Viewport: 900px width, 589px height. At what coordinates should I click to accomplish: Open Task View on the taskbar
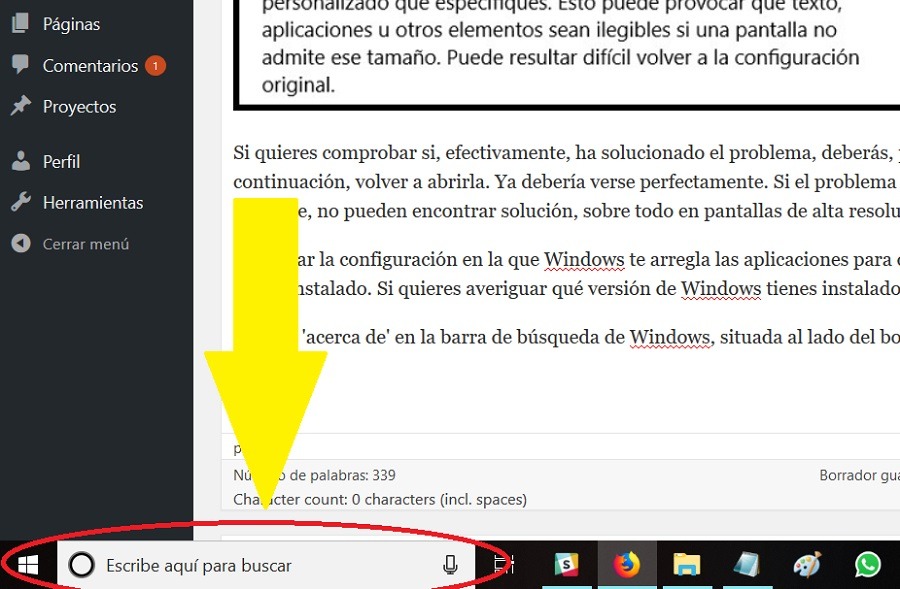pos(504,565)
